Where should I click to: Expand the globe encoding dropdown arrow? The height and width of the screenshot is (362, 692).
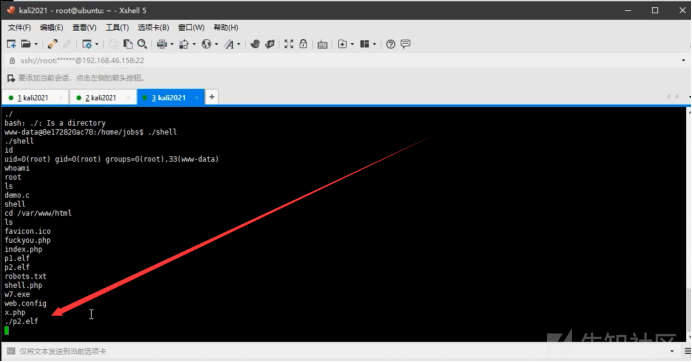point(216,44)
